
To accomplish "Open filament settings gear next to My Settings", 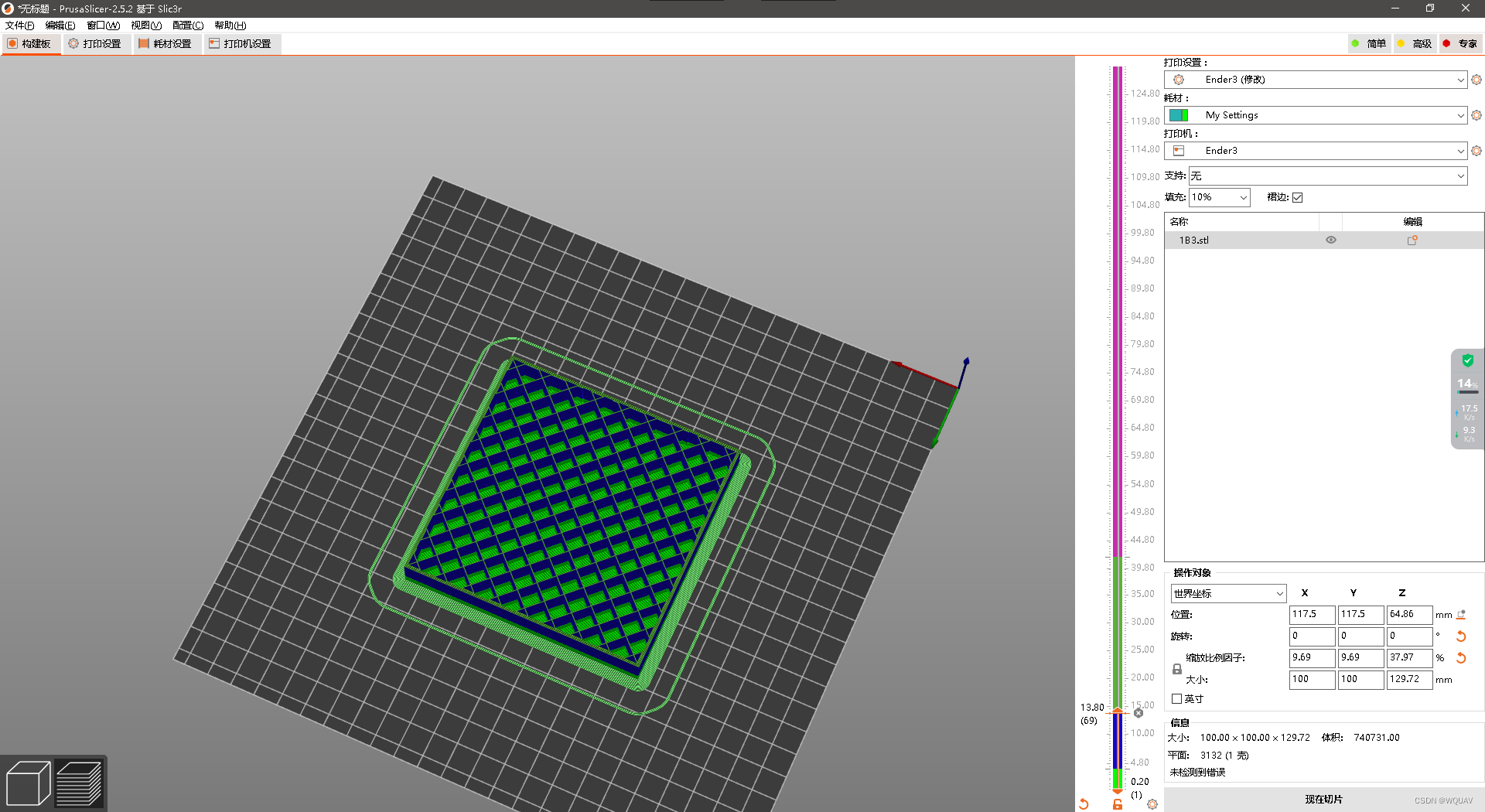I will coord(1476,115).
